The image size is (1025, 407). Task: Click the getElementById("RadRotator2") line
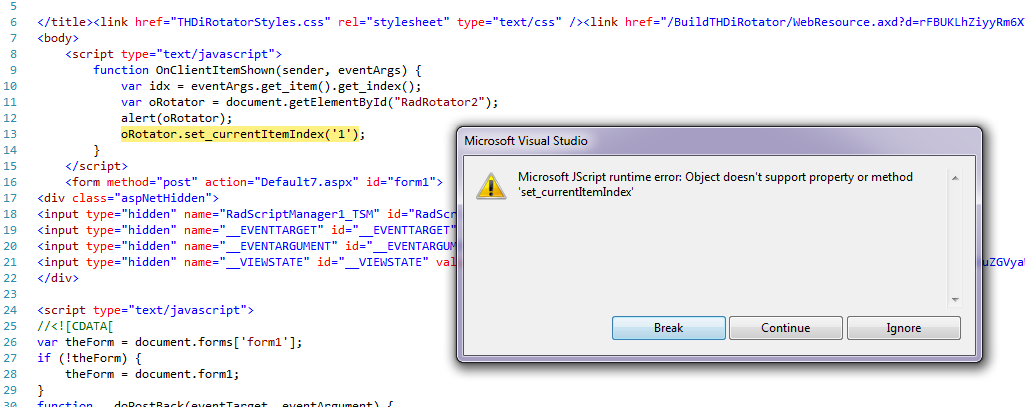pos(310,102)
